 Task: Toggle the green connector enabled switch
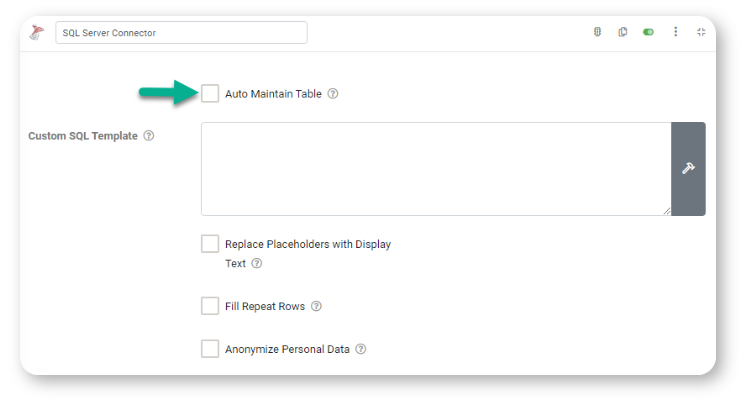click(x=648, y=32)
